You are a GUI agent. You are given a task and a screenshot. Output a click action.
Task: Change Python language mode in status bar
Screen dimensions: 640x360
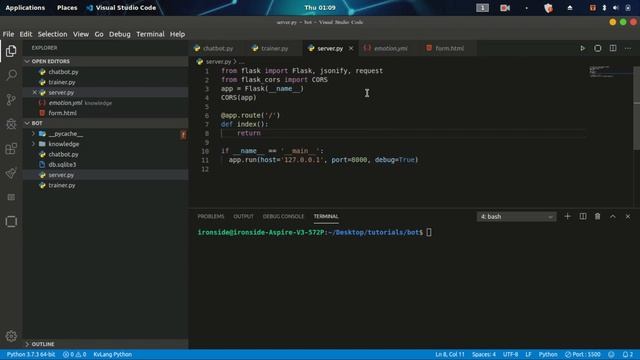(x=548, y=354)
